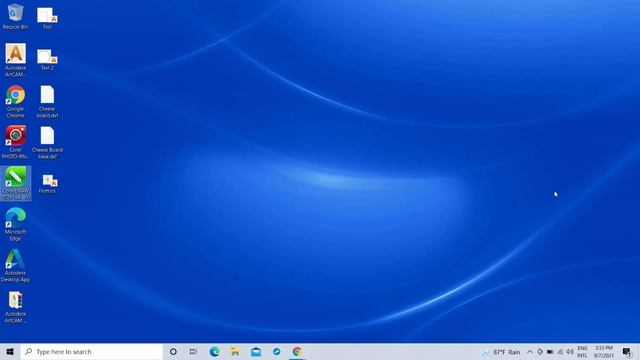The height and width of the screenshot is (360, 640).
Task: Select the bottom Autodesk ArtCAM archive icon
Action: (x=16, y=307)
